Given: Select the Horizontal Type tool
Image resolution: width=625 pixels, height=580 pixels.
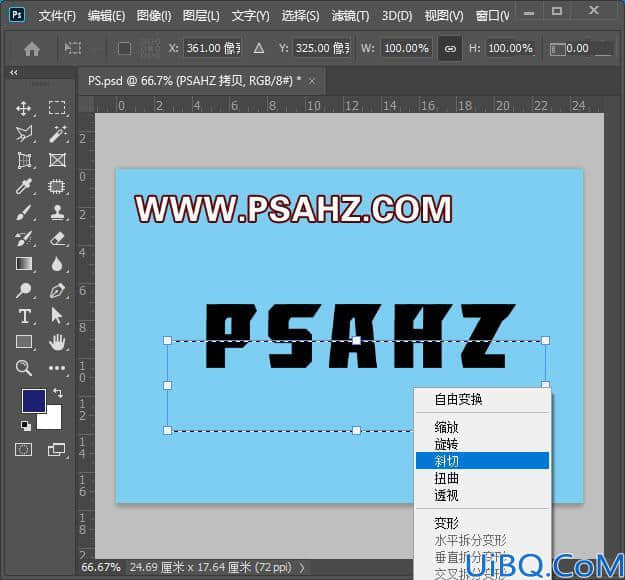Looking at the screenshot, I should (x=24, y=316).
